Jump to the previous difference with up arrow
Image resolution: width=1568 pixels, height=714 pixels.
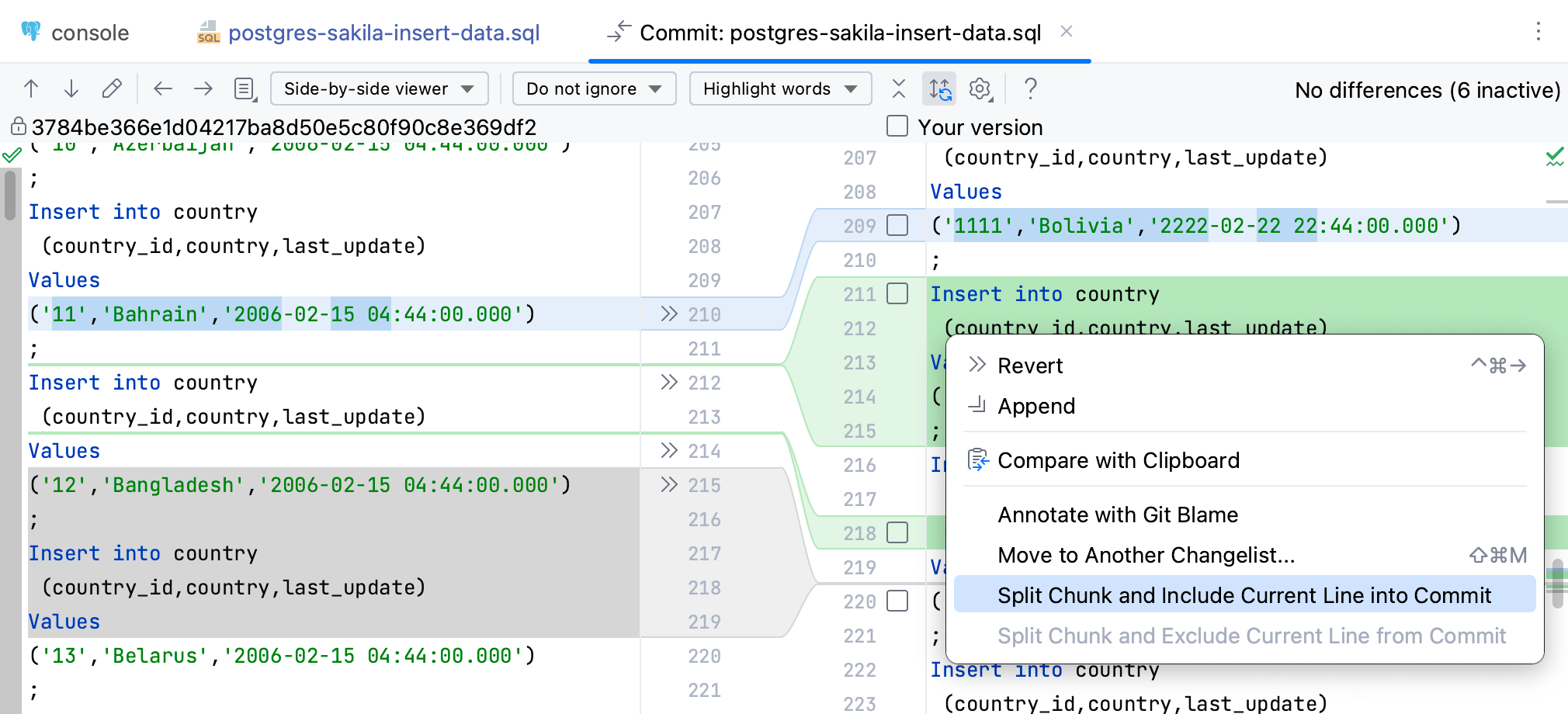[x=31, y=88]
